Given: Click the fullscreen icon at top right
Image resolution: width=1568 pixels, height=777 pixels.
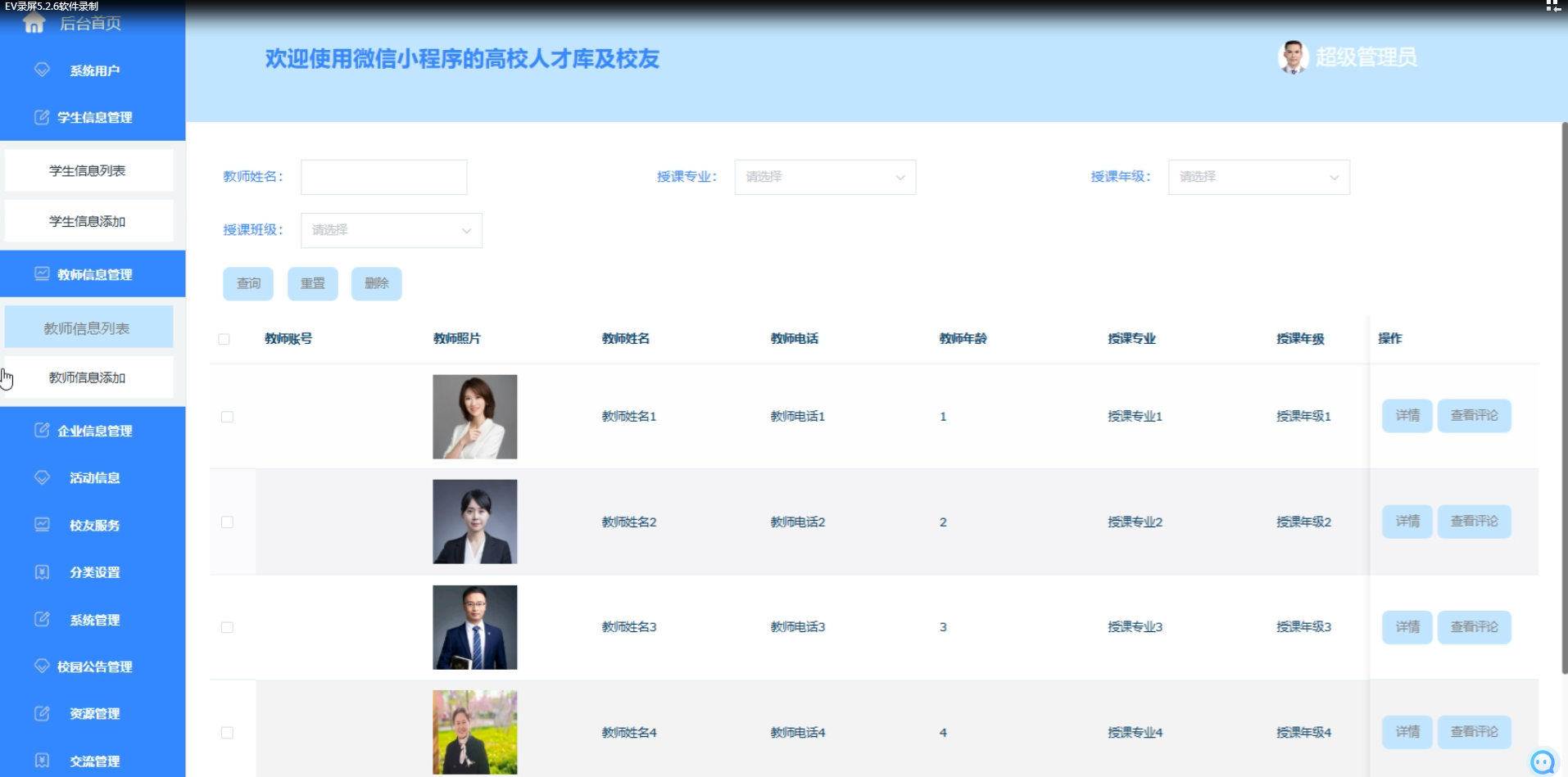Looking at the screenshot, I should point(1552,6).
